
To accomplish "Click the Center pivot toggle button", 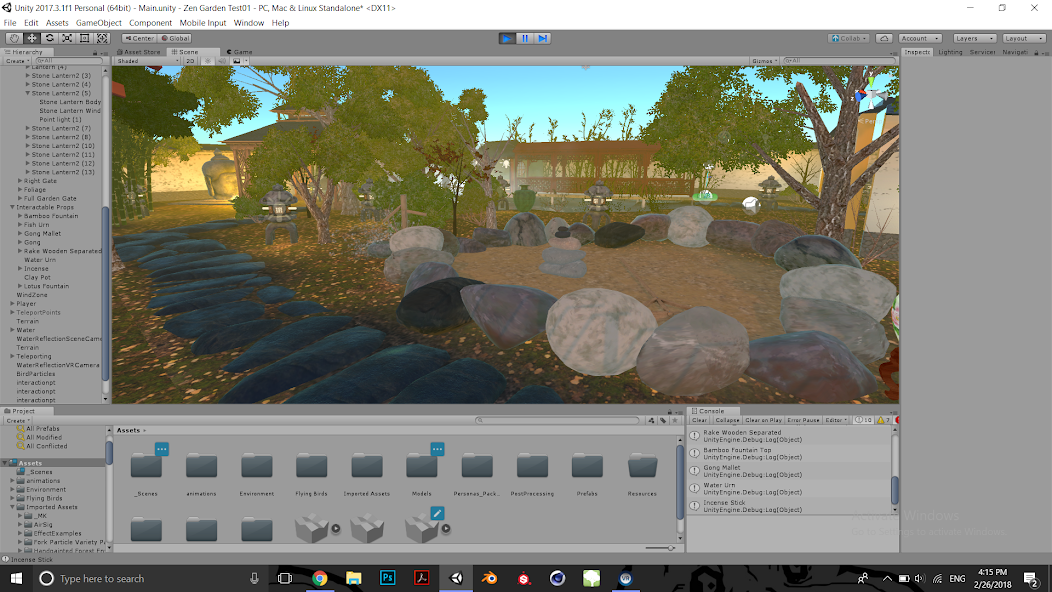I will pyautogui.click(x=140, y=37).
